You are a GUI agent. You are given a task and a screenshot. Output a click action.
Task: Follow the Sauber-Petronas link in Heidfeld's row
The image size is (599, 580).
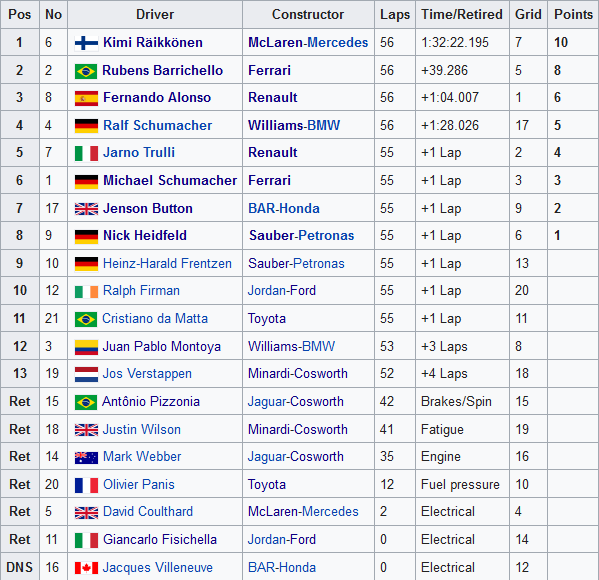[x=301, y=236]
